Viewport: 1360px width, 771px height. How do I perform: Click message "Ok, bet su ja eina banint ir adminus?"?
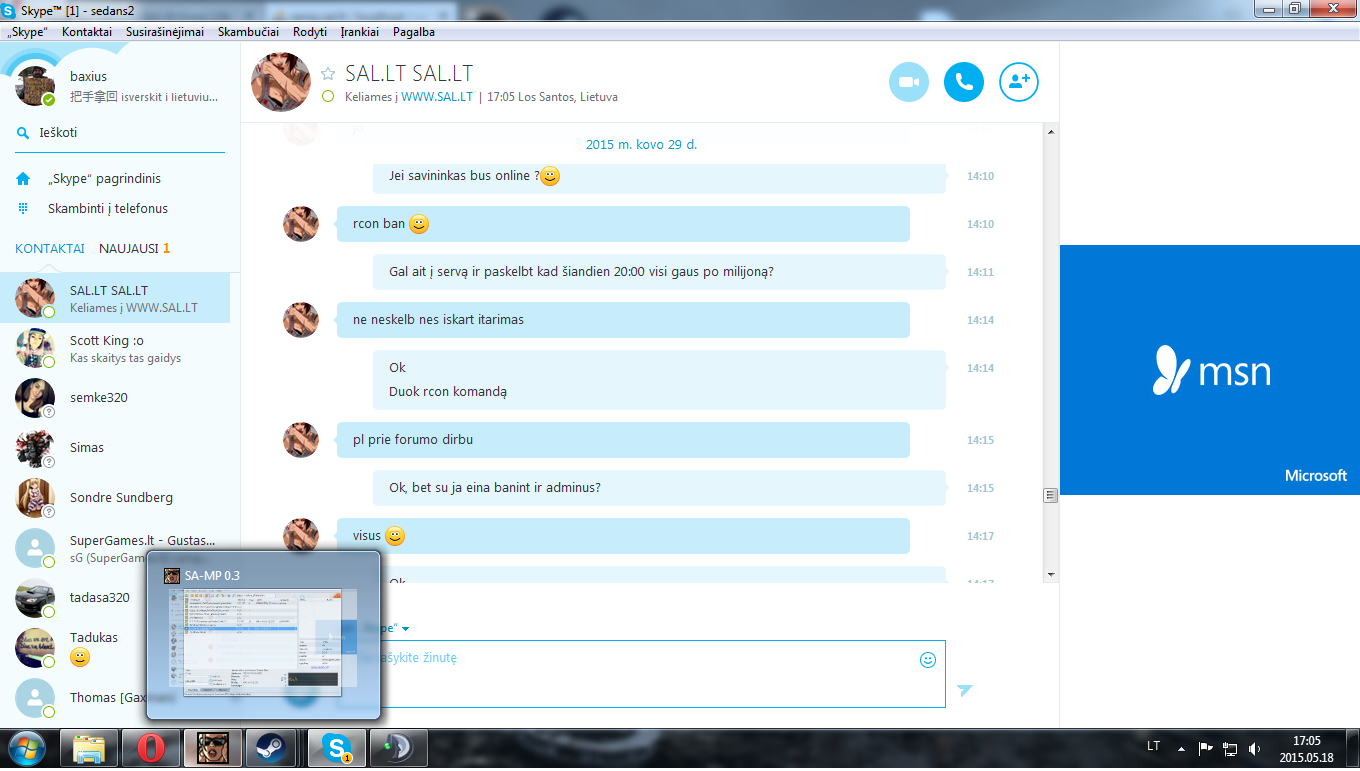coord(659,488)
